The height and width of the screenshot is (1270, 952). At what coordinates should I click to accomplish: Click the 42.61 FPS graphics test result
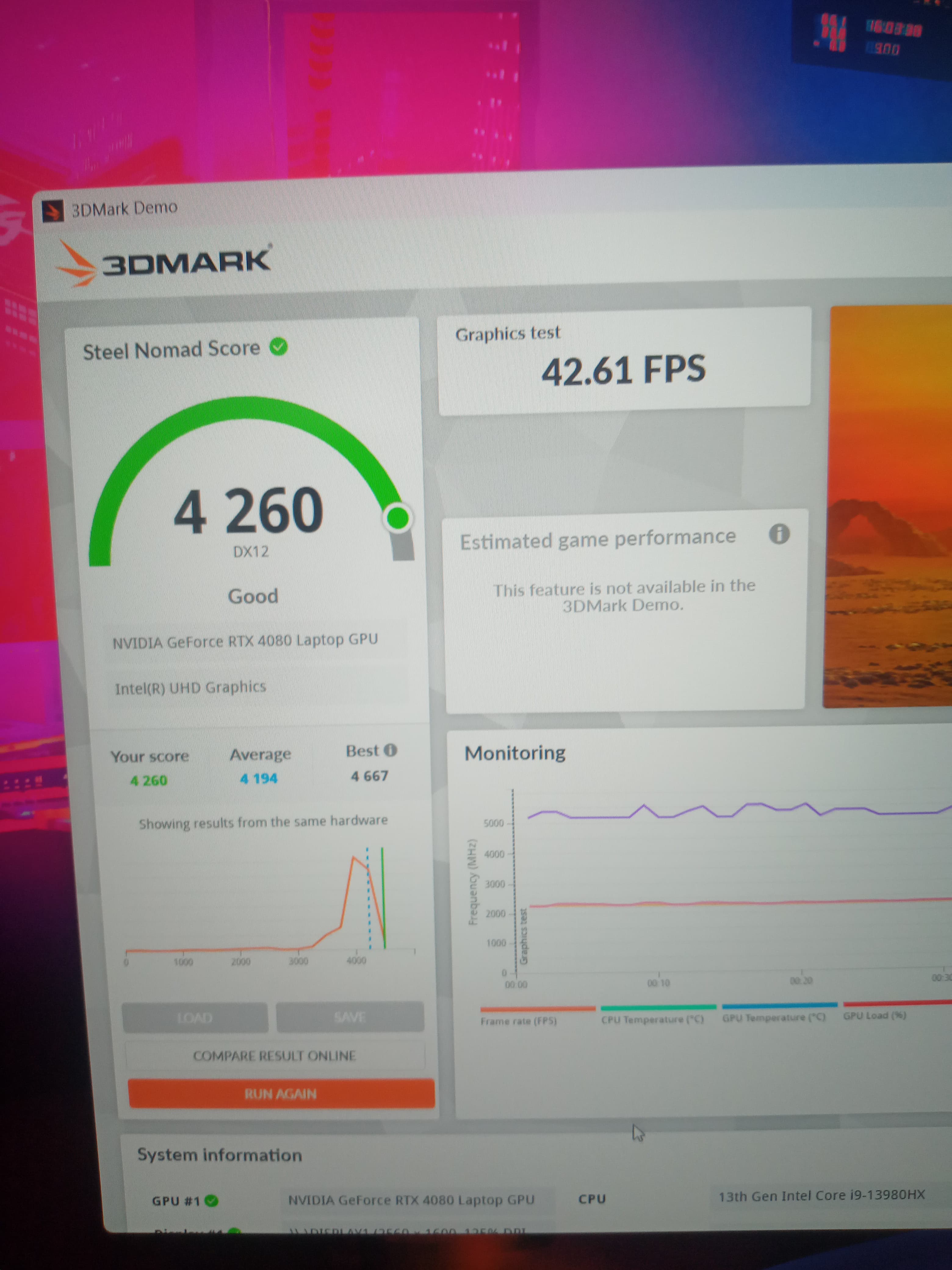click(624, 370)
